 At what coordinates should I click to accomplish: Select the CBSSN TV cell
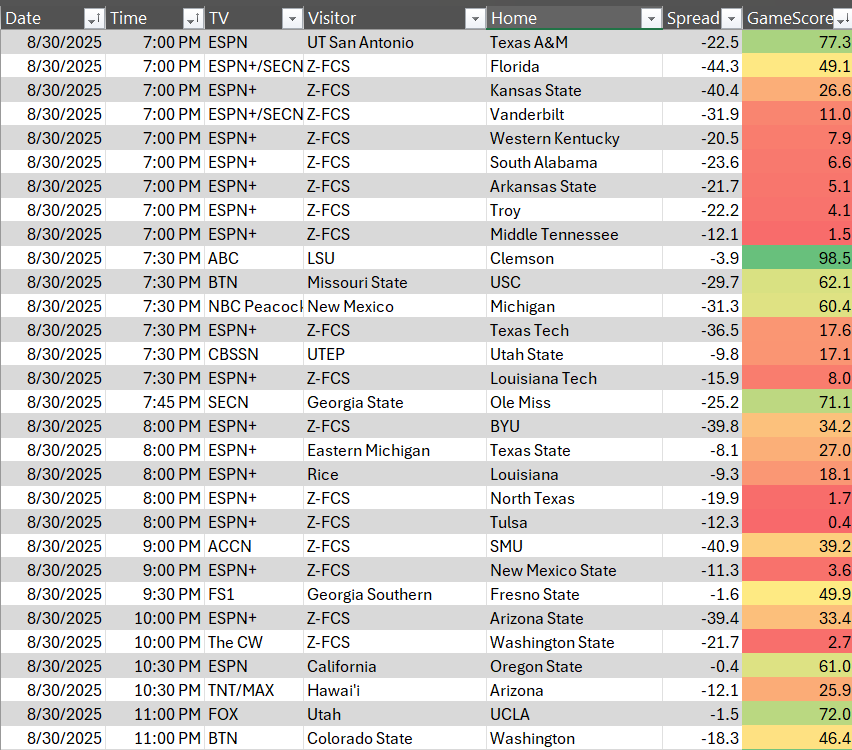click(254, 354)
